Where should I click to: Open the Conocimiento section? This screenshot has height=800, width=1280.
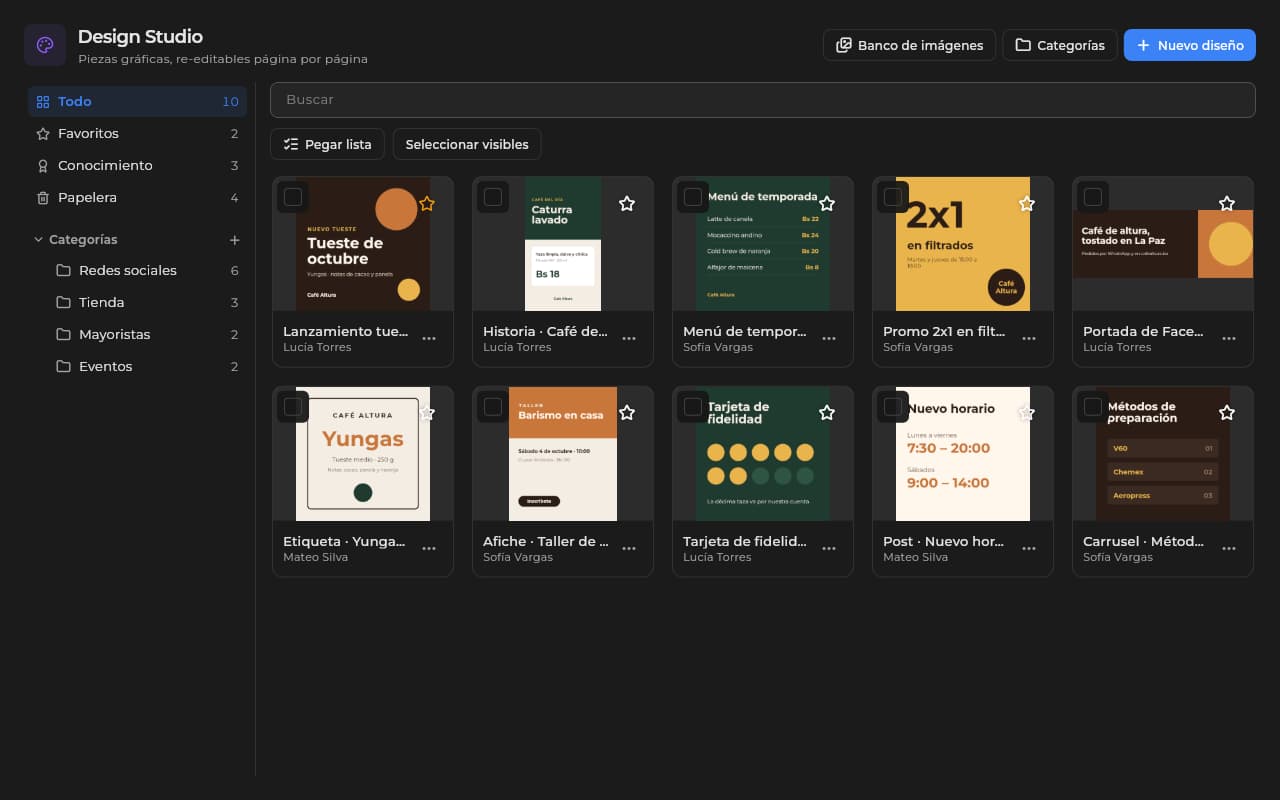(x=137, y=165)
